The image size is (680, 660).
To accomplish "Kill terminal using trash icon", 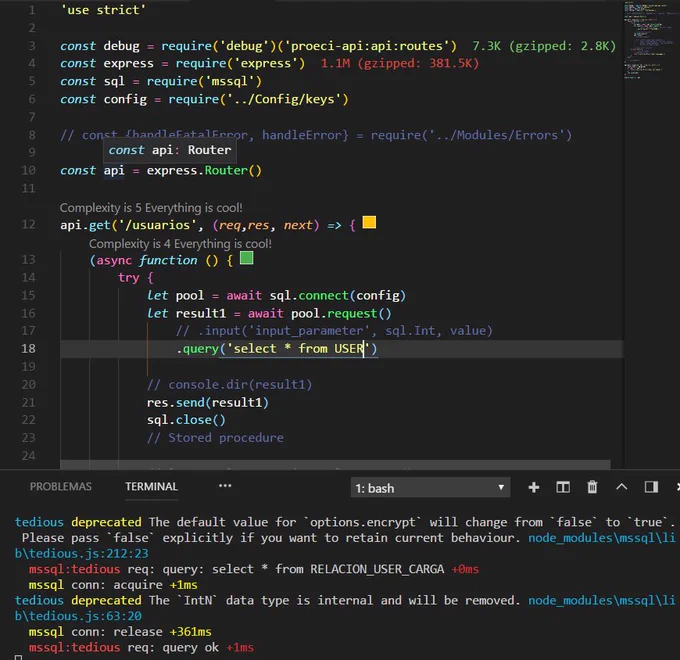I will tap(592, 487).
